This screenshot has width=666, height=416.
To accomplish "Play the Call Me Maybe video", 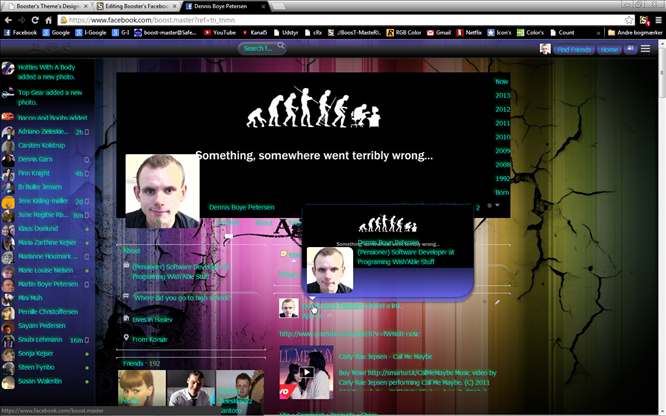I will click(x=307, y=373).
